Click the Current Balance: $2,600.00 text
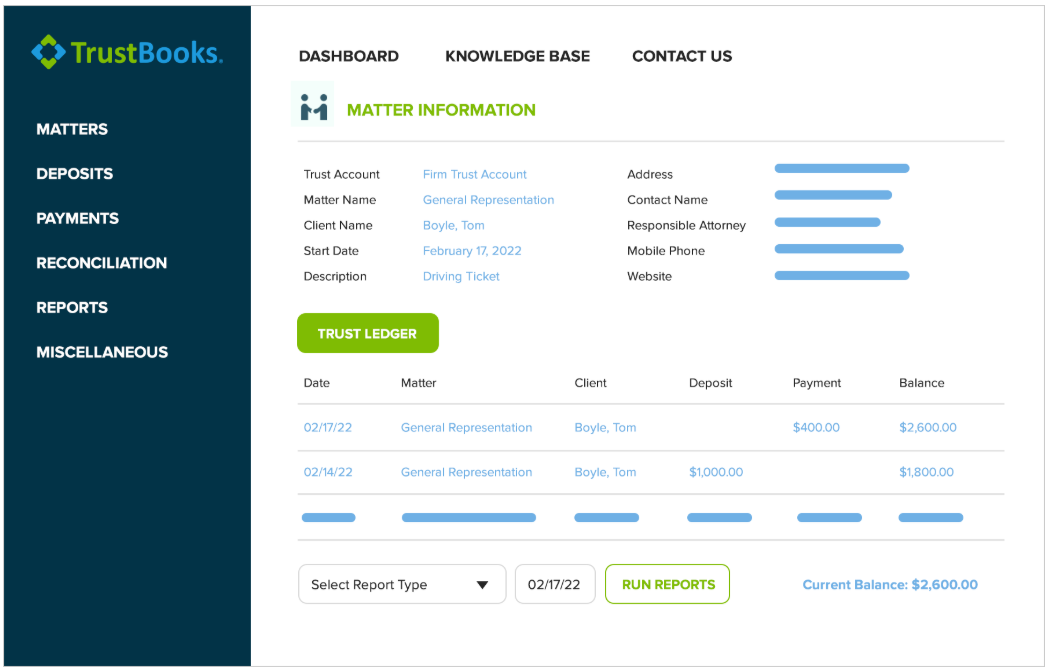 [x=890, y=584]
